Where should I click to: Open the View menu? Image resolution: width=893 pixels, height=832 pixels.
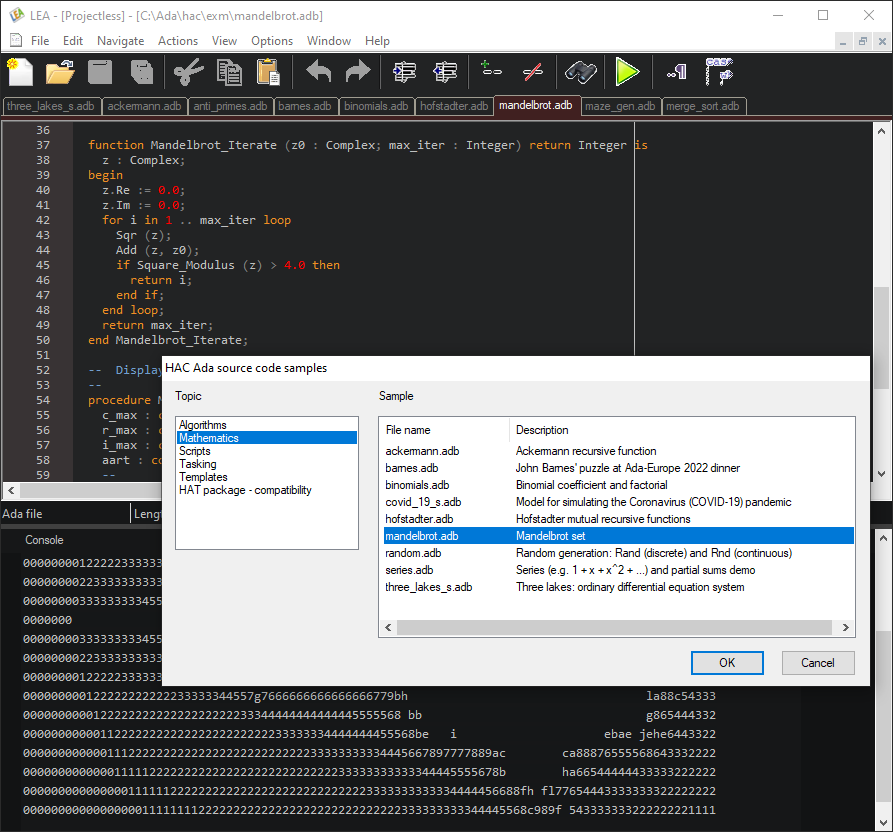[x=224, y=41]
